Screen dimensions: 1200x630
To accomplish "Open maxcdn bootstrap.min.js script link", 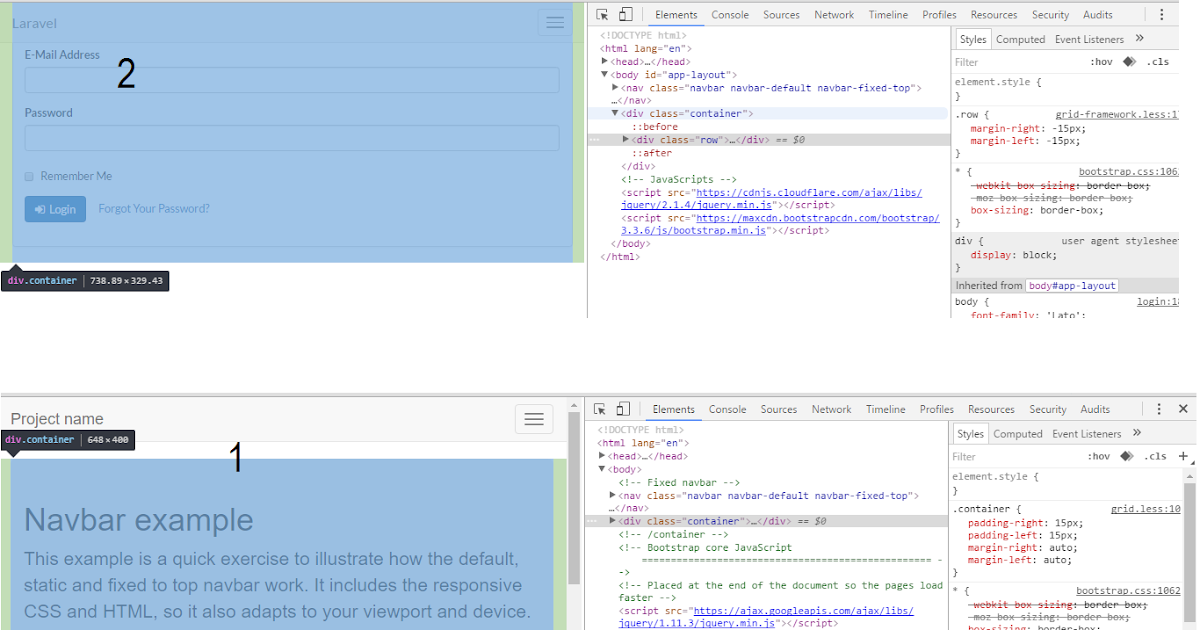I will (780, 224).
